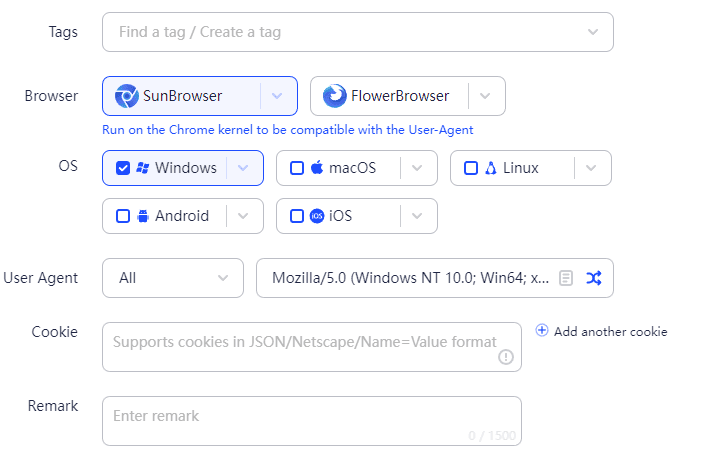The height and width of the screenshot is (451, 725).
Task: Open the User Agent All dropdown
Action: (x=173, y=278)
